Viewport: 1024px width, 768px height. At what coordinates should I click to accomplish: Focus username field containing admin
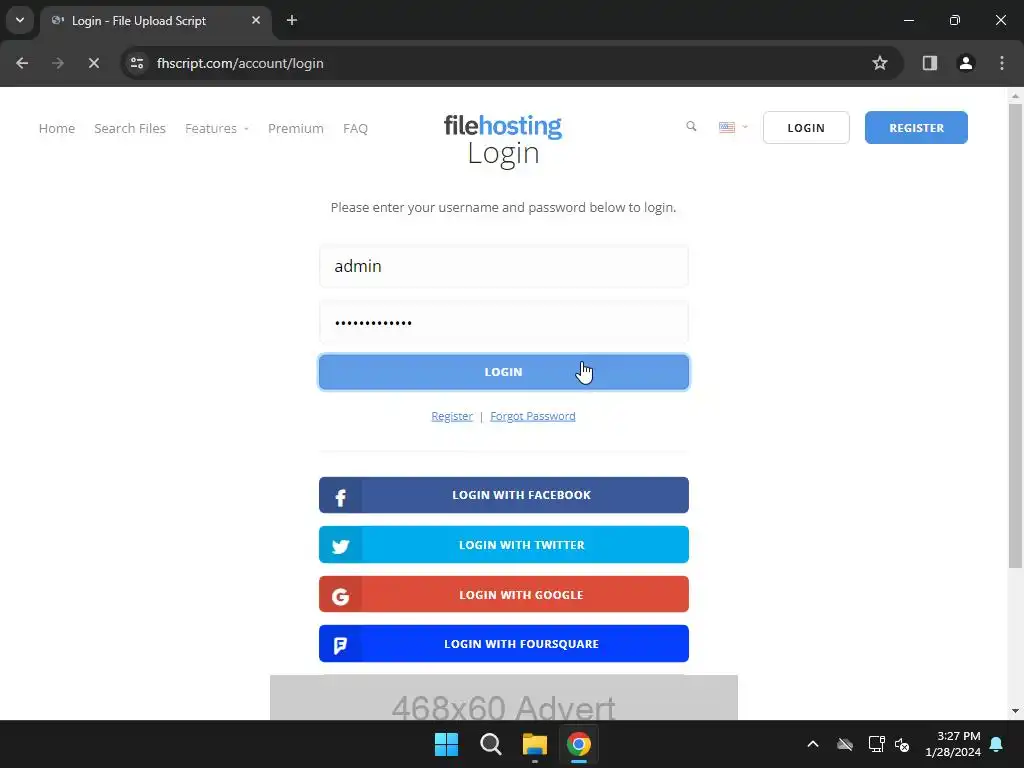point(504,266)
